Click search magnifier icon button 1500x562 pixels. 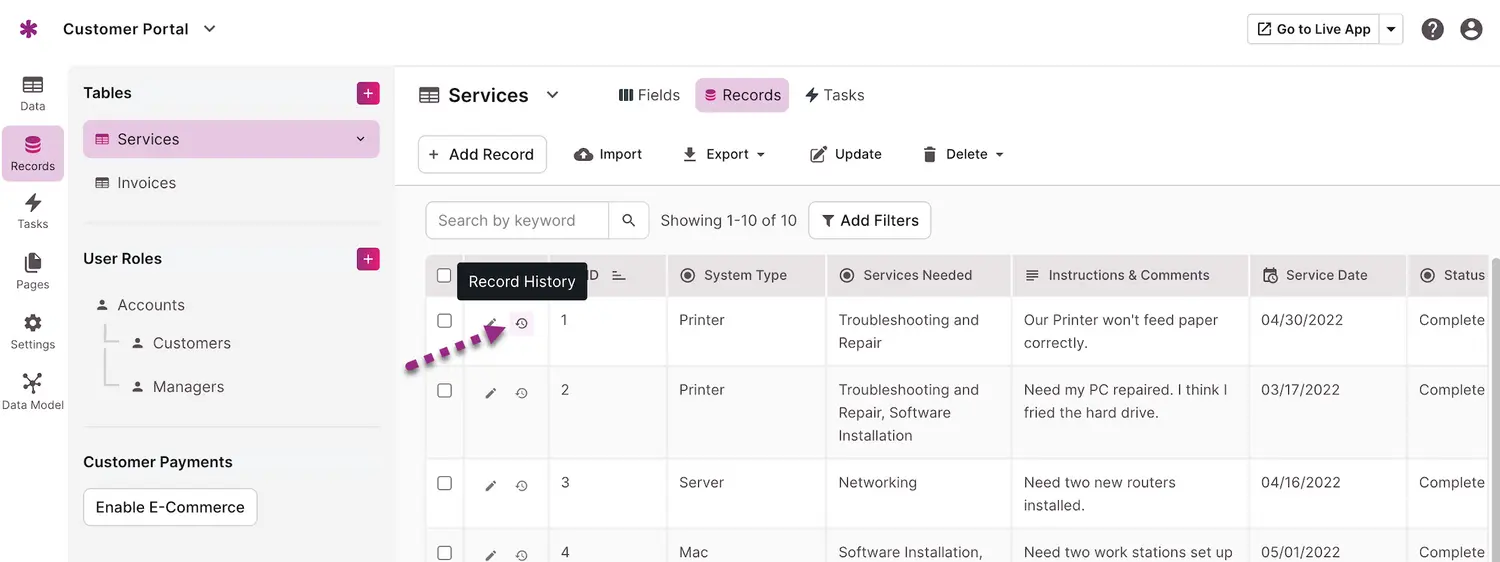(628, 221)
